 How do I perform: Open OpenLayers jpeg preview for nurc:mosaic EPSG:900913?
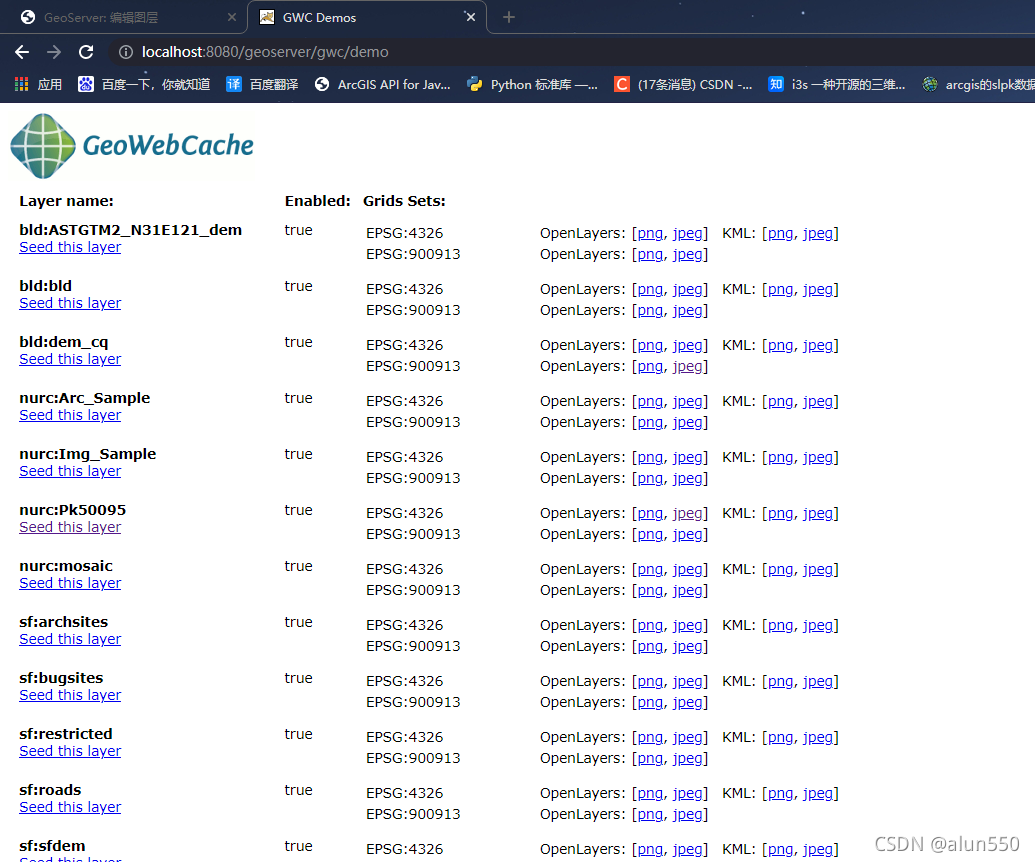(x=688, y=589)
